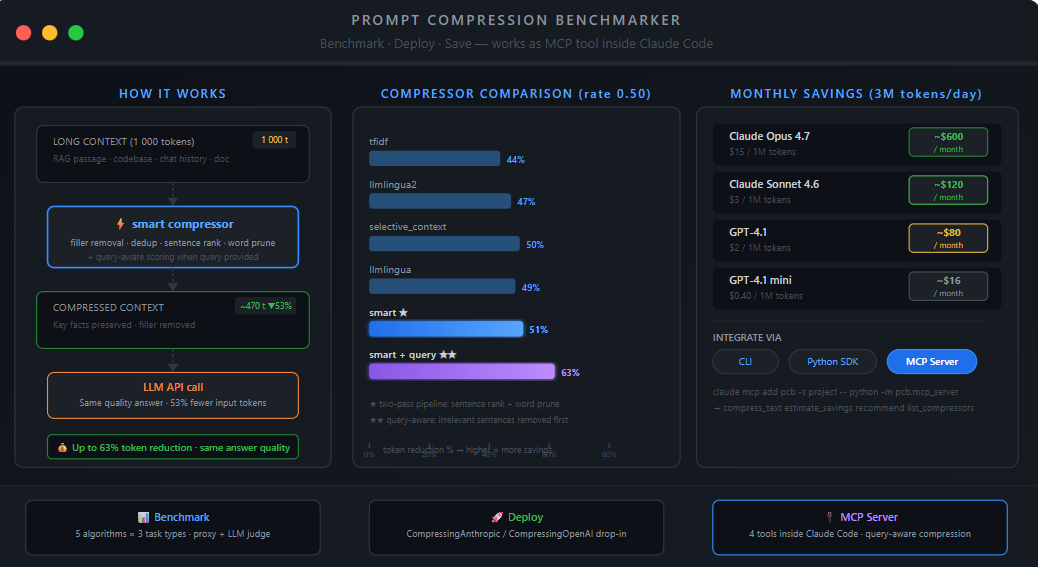
Task: Click the ~$16 / month savings badge
Action: click(948, 286)
